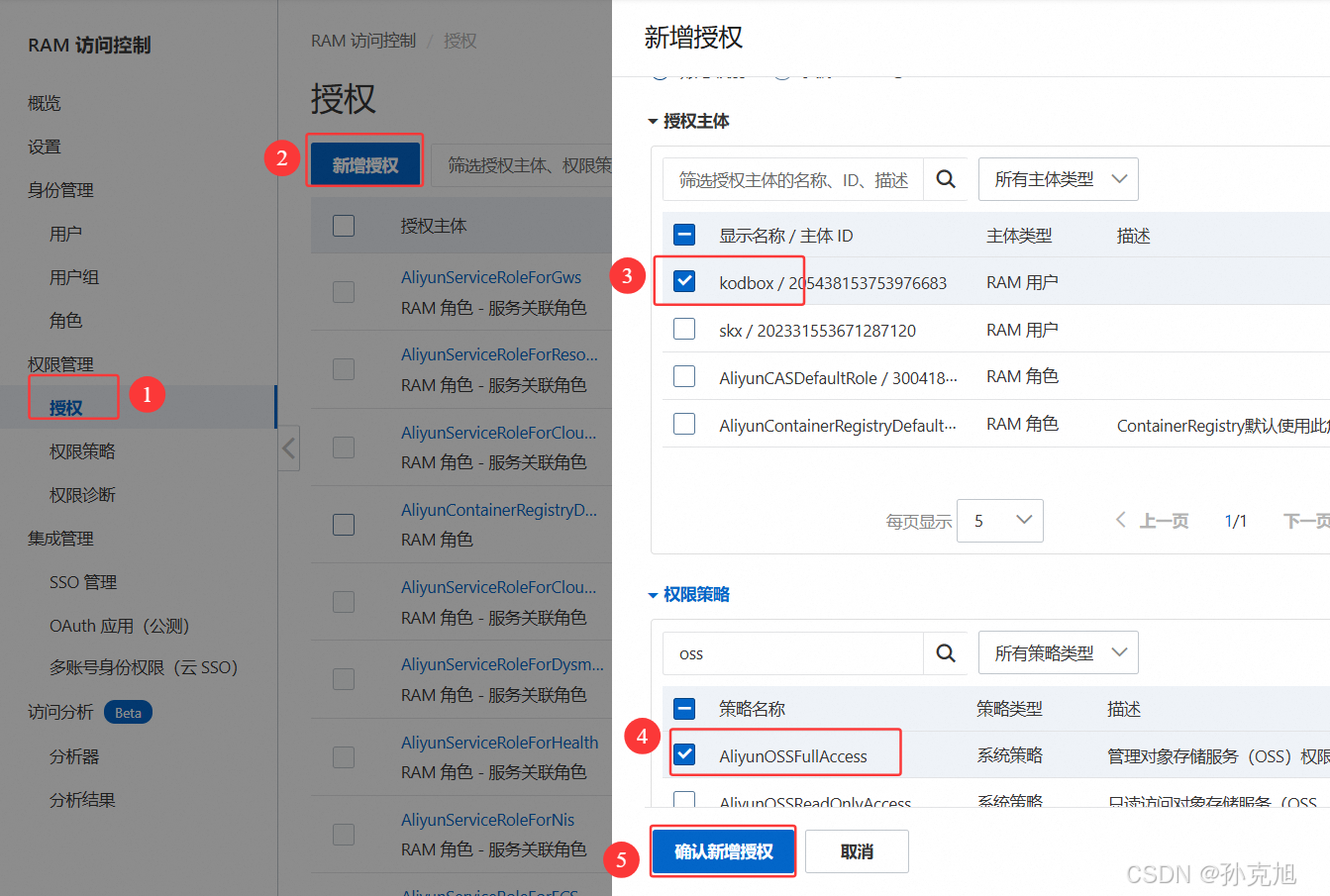Screen dimensions: 1330x896
Task: Open the 所有主体类型 dropdown
Action: (x=1059, y=179)
